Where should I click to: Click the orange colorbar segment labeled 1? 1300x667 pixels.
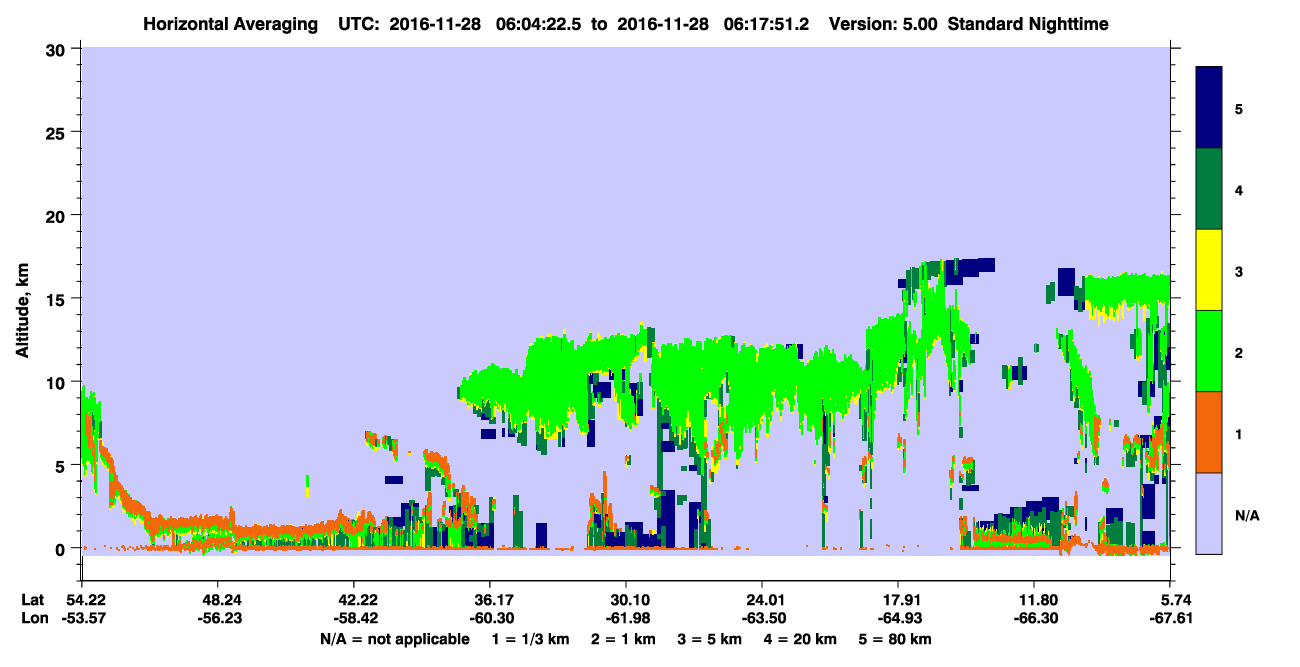[x=1209, y=432]
